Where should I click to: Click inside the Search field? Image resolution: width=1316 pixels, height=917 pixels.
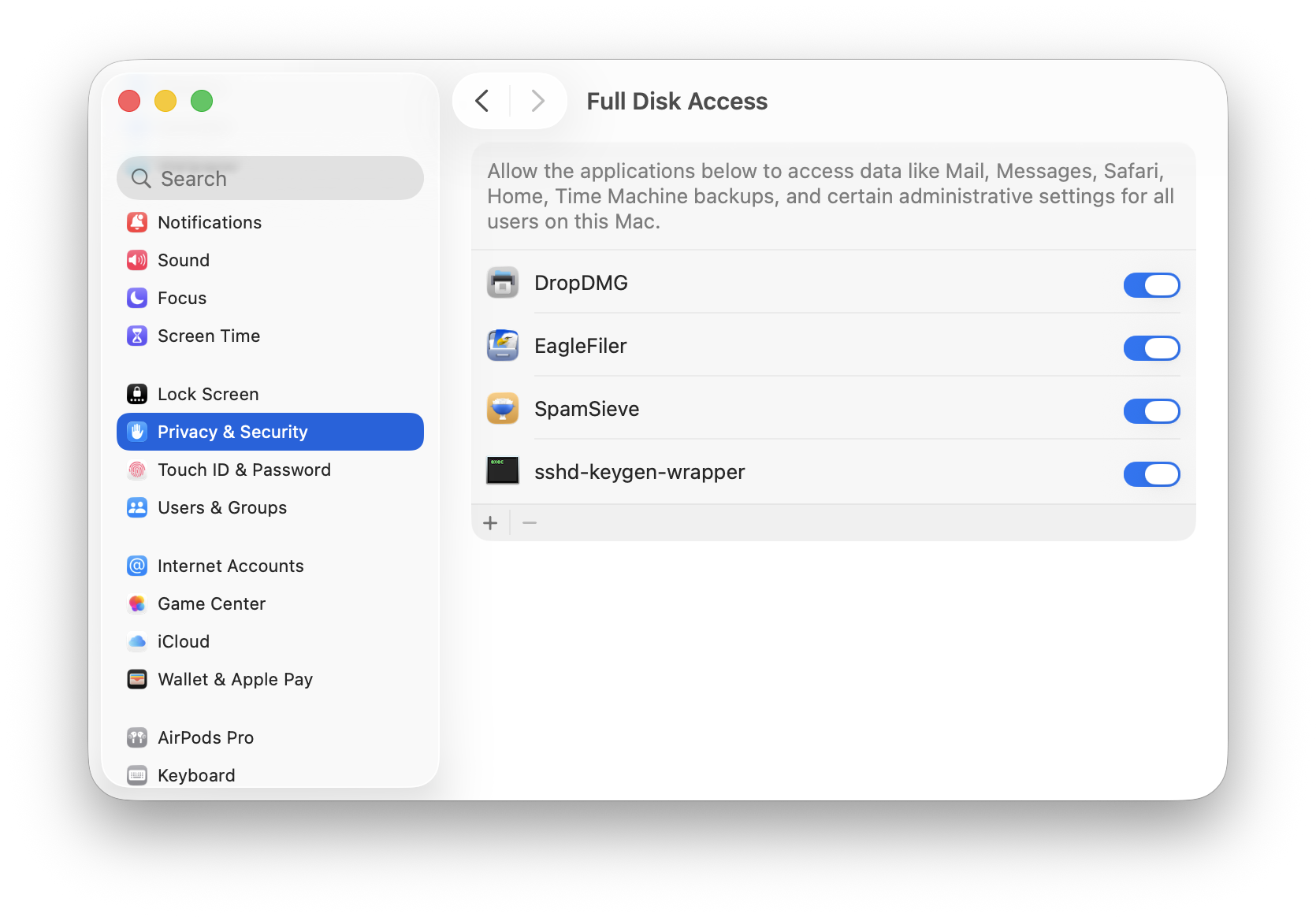click(270, 178)
